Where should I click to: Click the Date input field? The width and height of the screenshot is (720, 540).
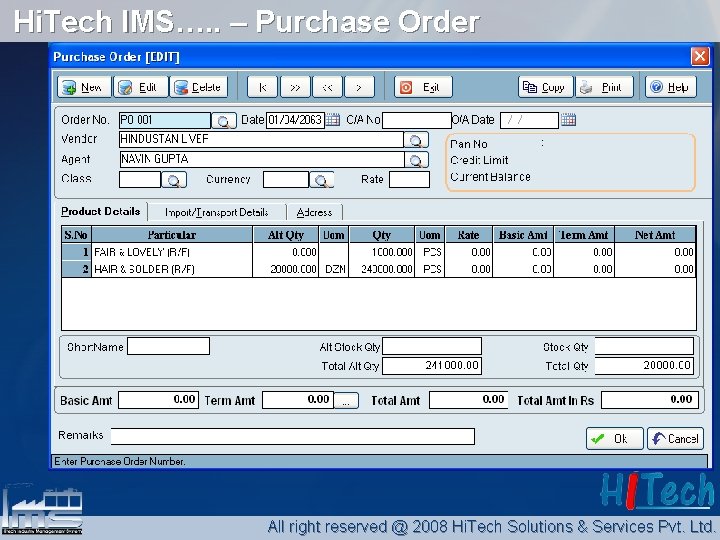click(x=295, y=120)
